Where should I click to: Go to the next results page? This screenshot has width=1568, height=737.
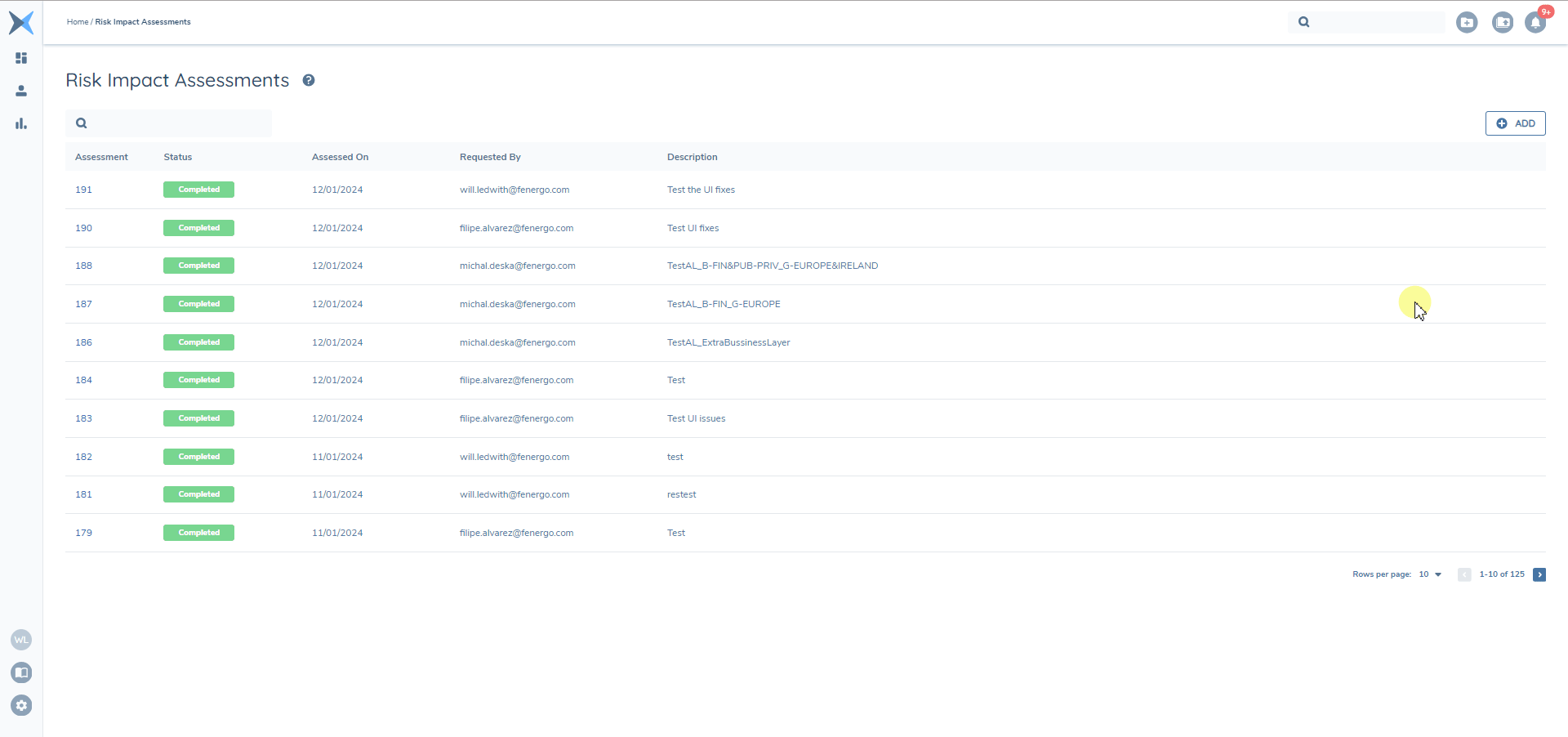pos(1539,574)
